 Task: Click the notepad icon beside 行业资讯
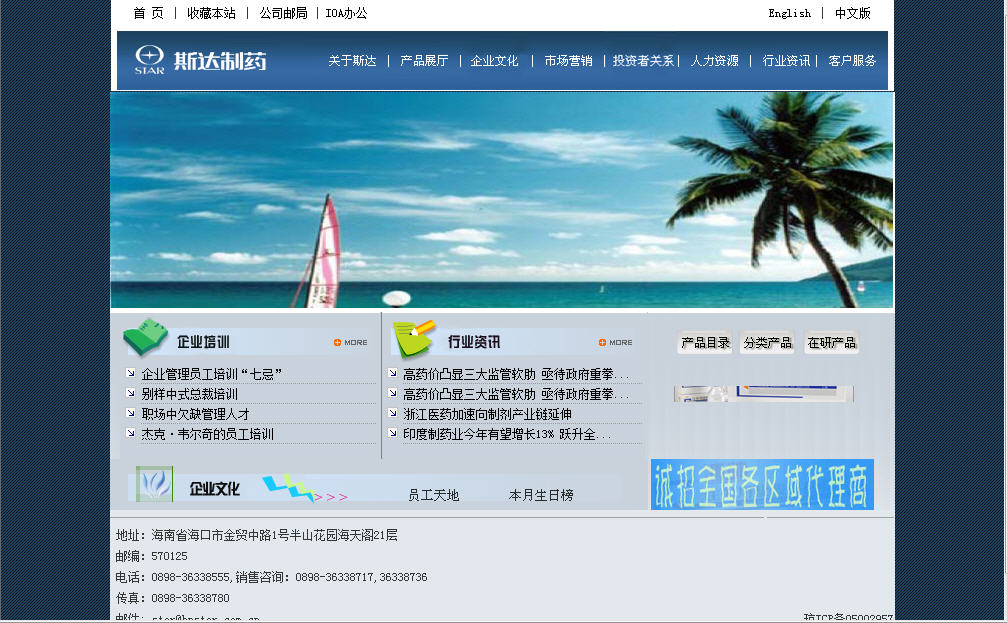click(413, 339)
